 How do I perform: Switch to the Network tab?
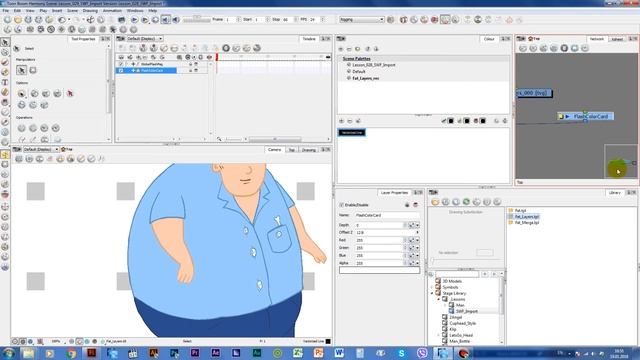tap(597, 39)
